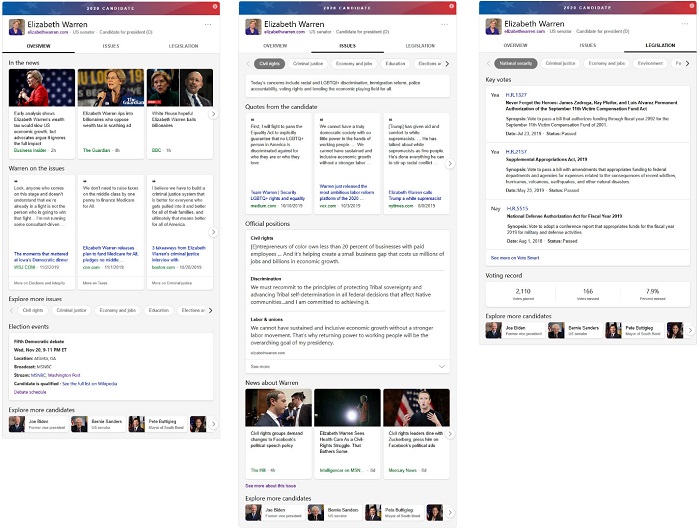The width and height of the screenshot is (700, 529).
Task: Click See more about this issue link
Action: click(271, 486)
